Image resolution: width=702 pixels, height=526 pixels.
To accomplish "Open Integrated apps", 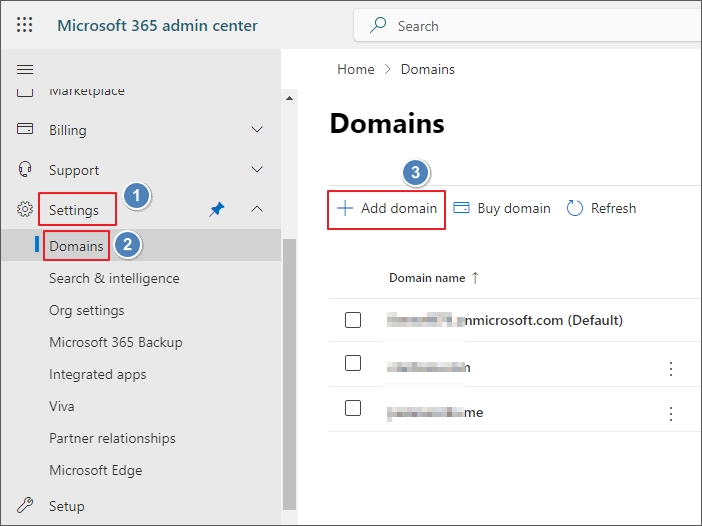I will click(x=98, y=374).
